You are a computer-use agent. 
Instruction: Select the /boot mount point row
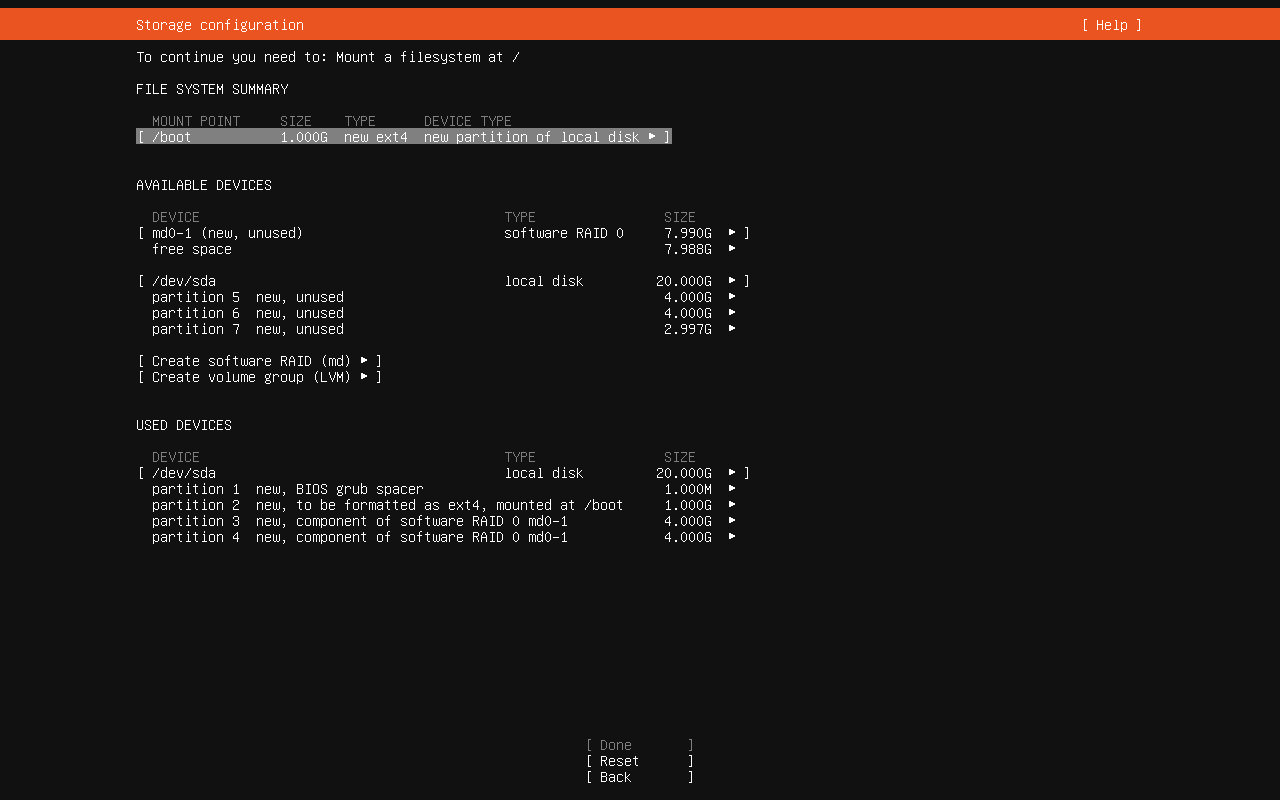[403, 137]
